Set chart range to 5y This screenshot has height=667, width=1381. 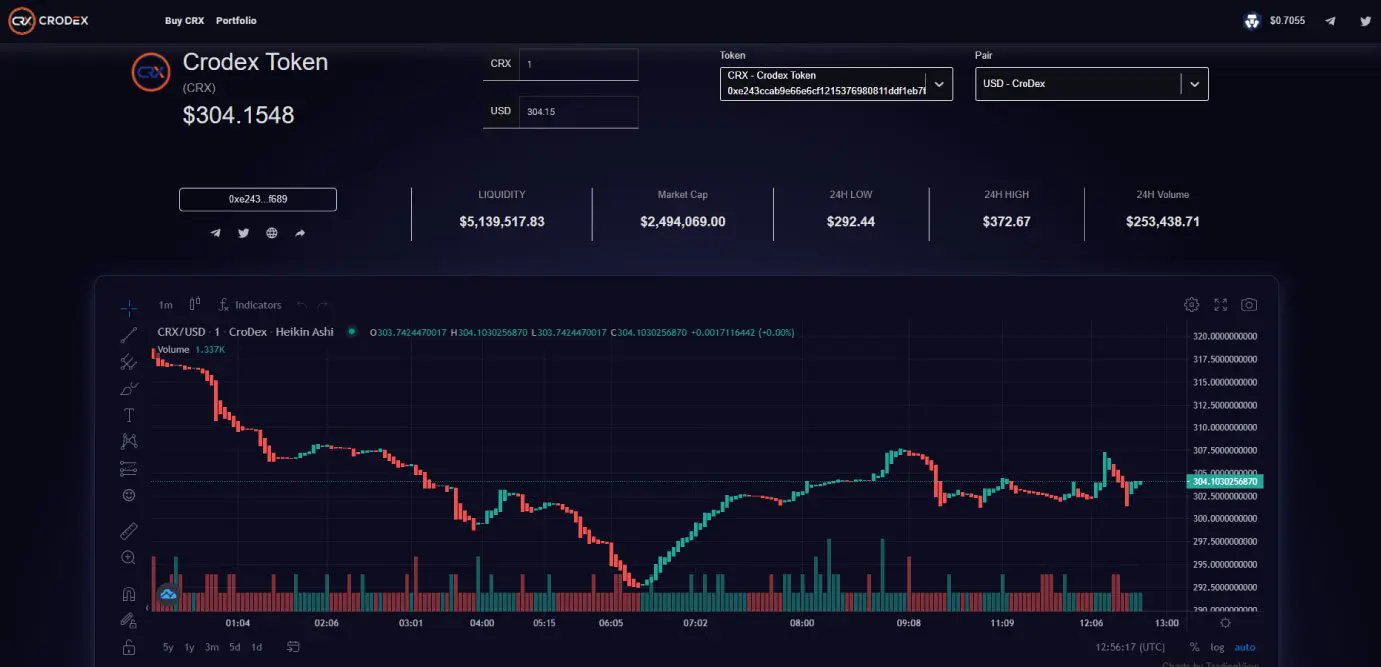click(x=168, y=647)
